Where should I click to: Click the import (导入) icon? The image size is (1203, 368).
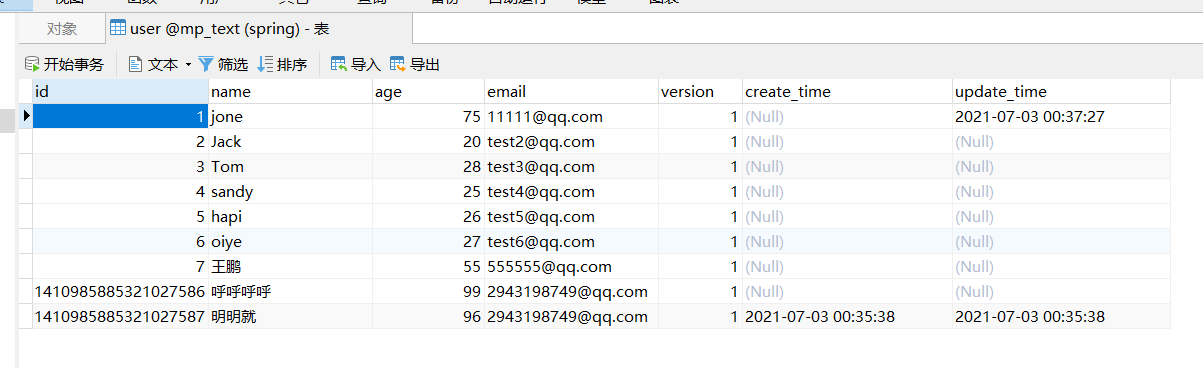point(339,64)
